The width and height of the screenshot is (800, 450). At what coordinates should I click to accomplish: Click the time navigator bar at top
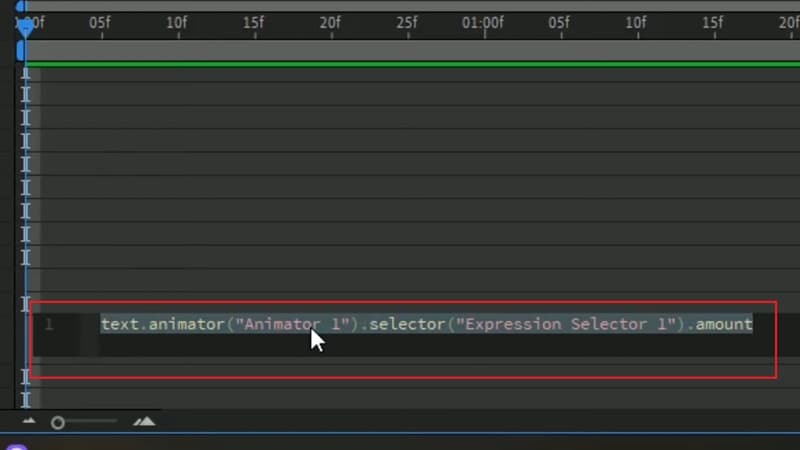tap(413, 6)
